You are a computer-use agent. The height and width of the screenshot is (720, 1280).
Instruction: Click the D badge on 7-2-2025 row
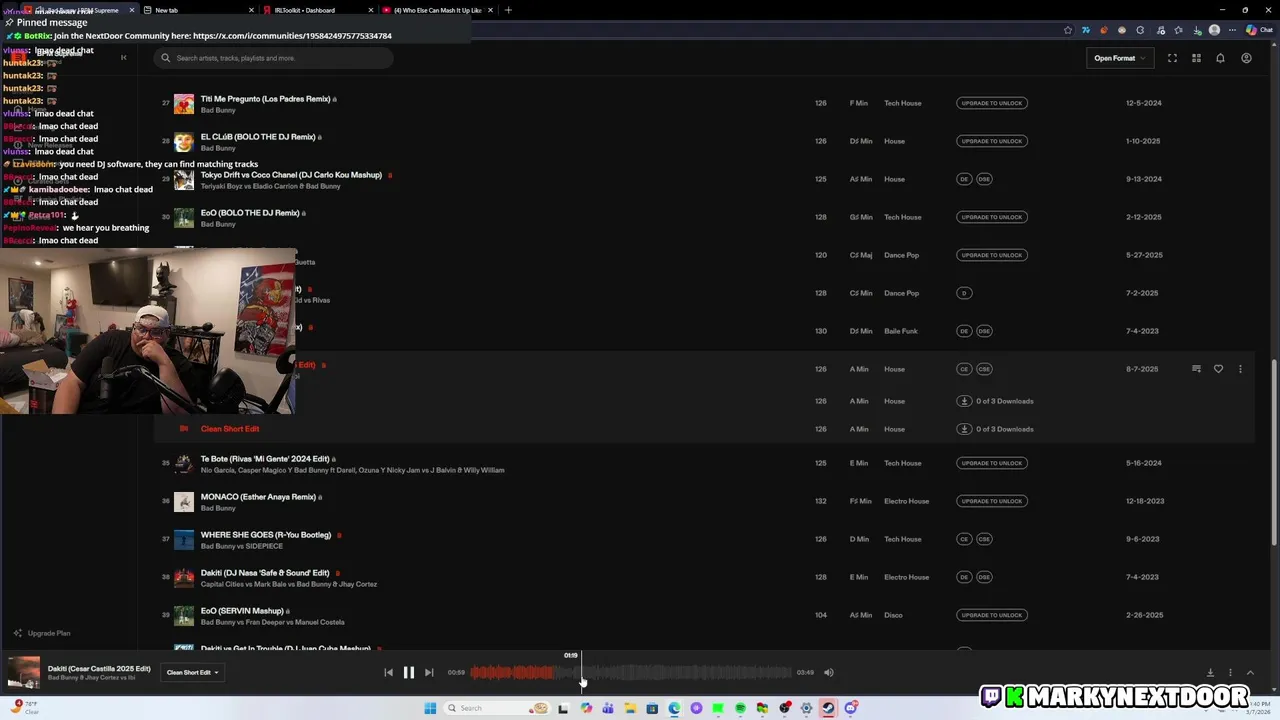pos(964,293)
